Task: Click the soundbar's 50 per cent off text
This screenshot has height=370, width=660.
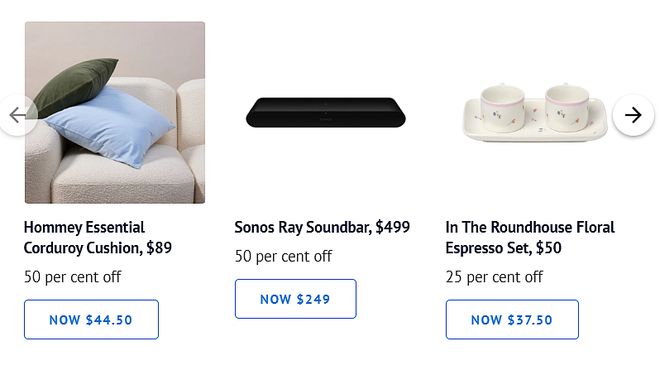Action: (283, 256)
